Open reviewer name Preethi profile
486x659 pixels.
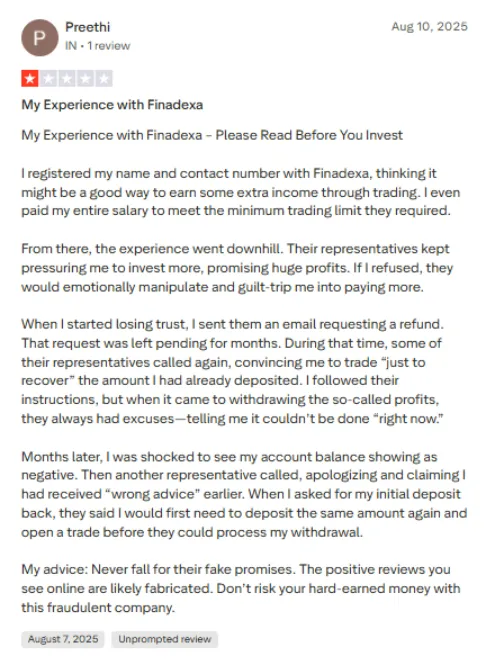(x=87, y=27)
